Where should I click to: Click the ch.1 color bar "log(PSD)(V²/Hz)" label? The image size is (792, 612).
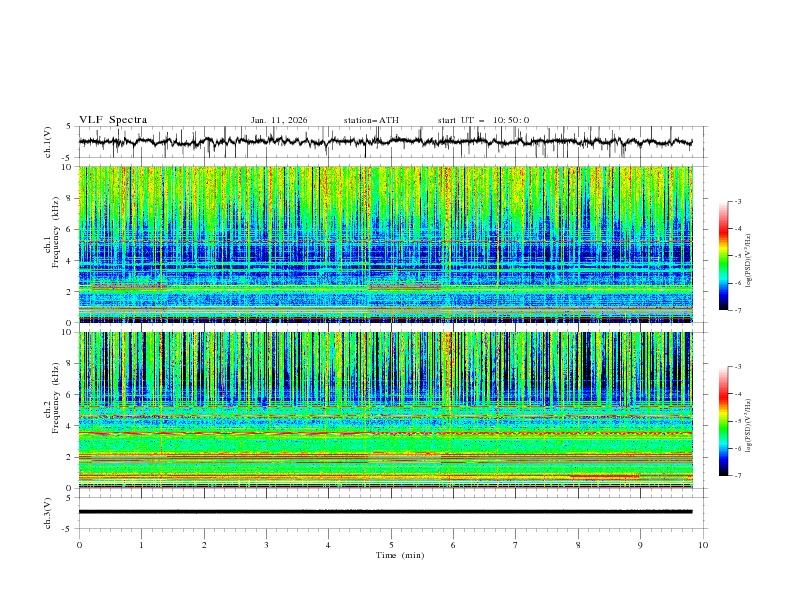pos(748,261)
